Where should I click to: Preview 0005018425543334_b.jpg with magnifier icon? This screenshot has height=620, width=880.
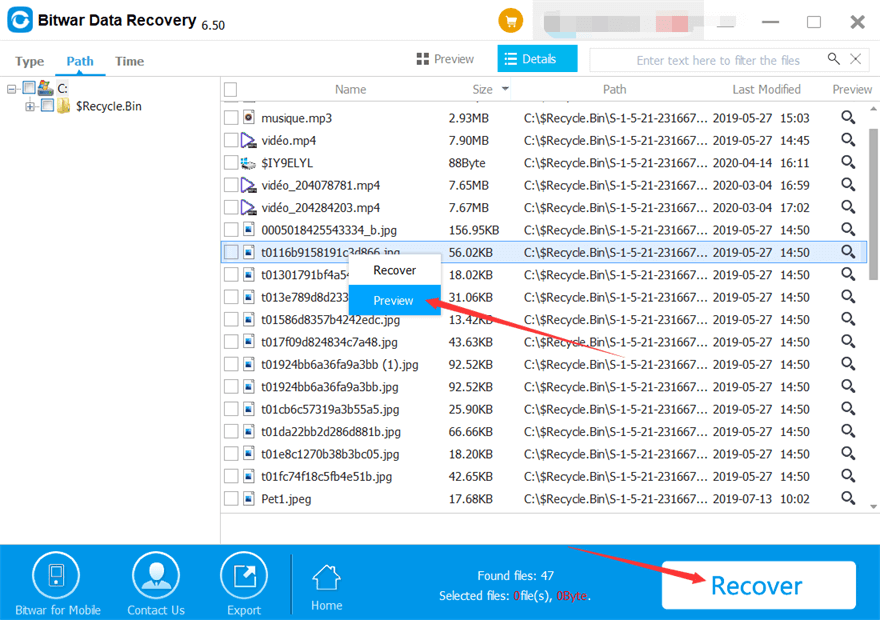pyautogui.click(x=847, y=229)
